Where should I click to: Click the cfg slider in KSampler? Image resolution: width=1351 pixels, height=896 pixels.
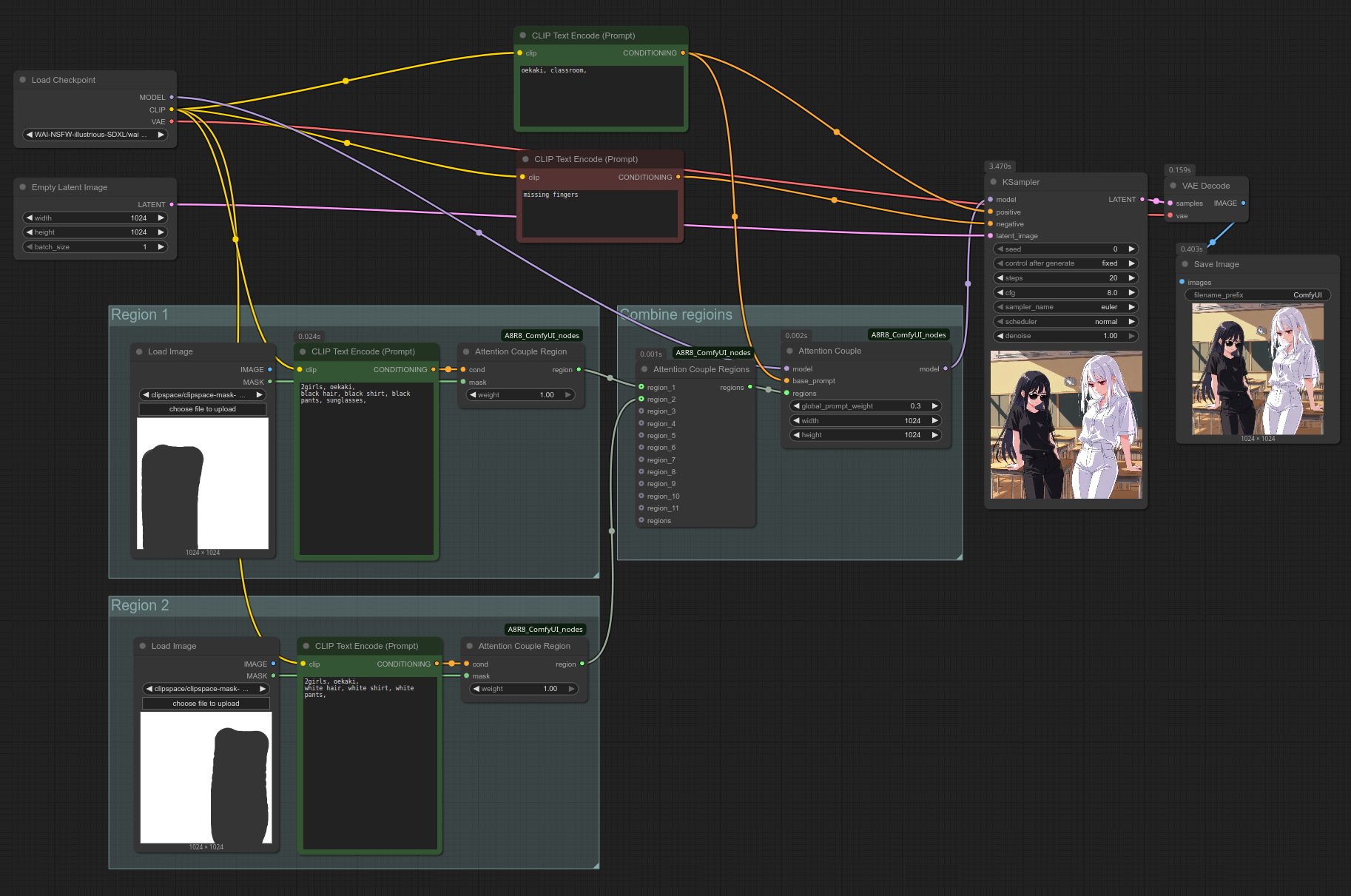(x=1065, y=293)
